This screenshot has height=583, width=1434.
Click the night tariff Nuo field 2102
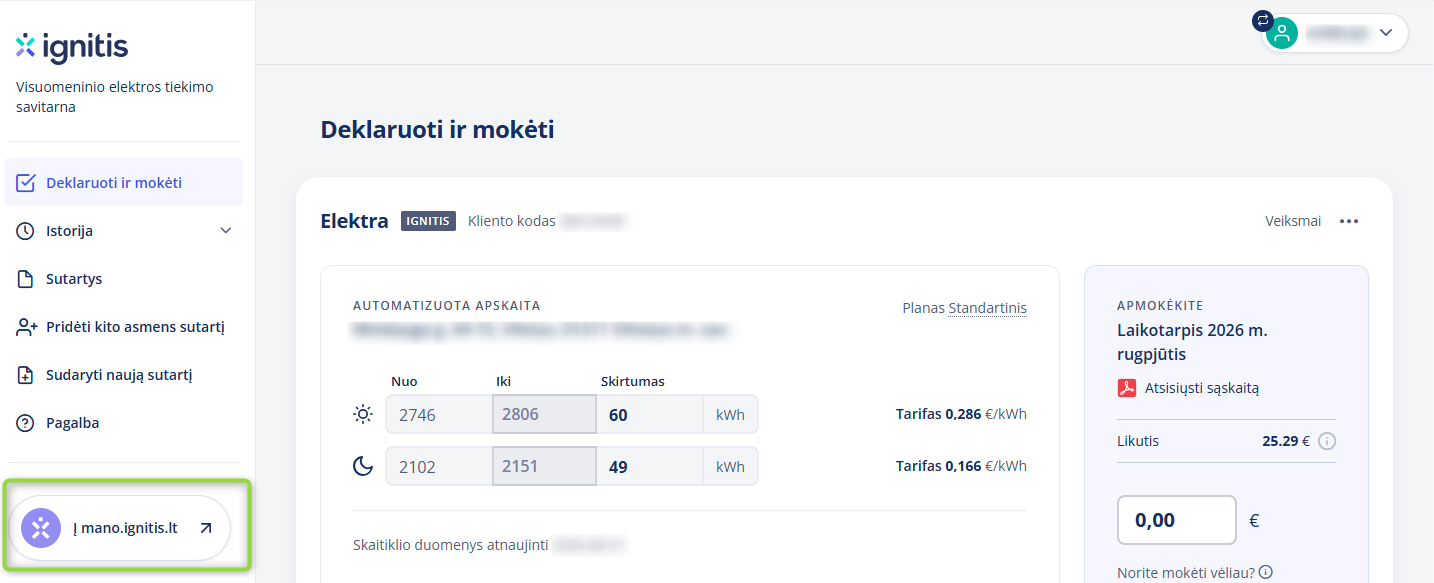(x=439, y=466)
